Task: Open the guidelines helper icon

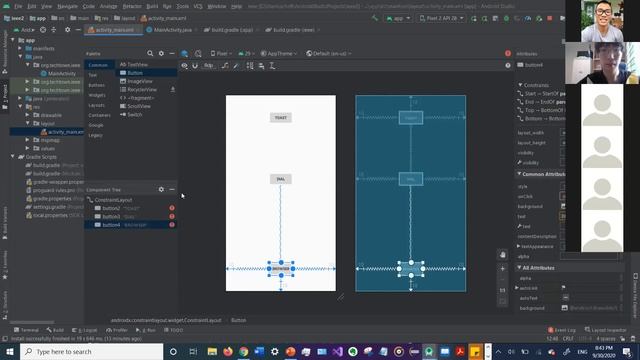Action: pyautogui.click(x=272, y=66)
